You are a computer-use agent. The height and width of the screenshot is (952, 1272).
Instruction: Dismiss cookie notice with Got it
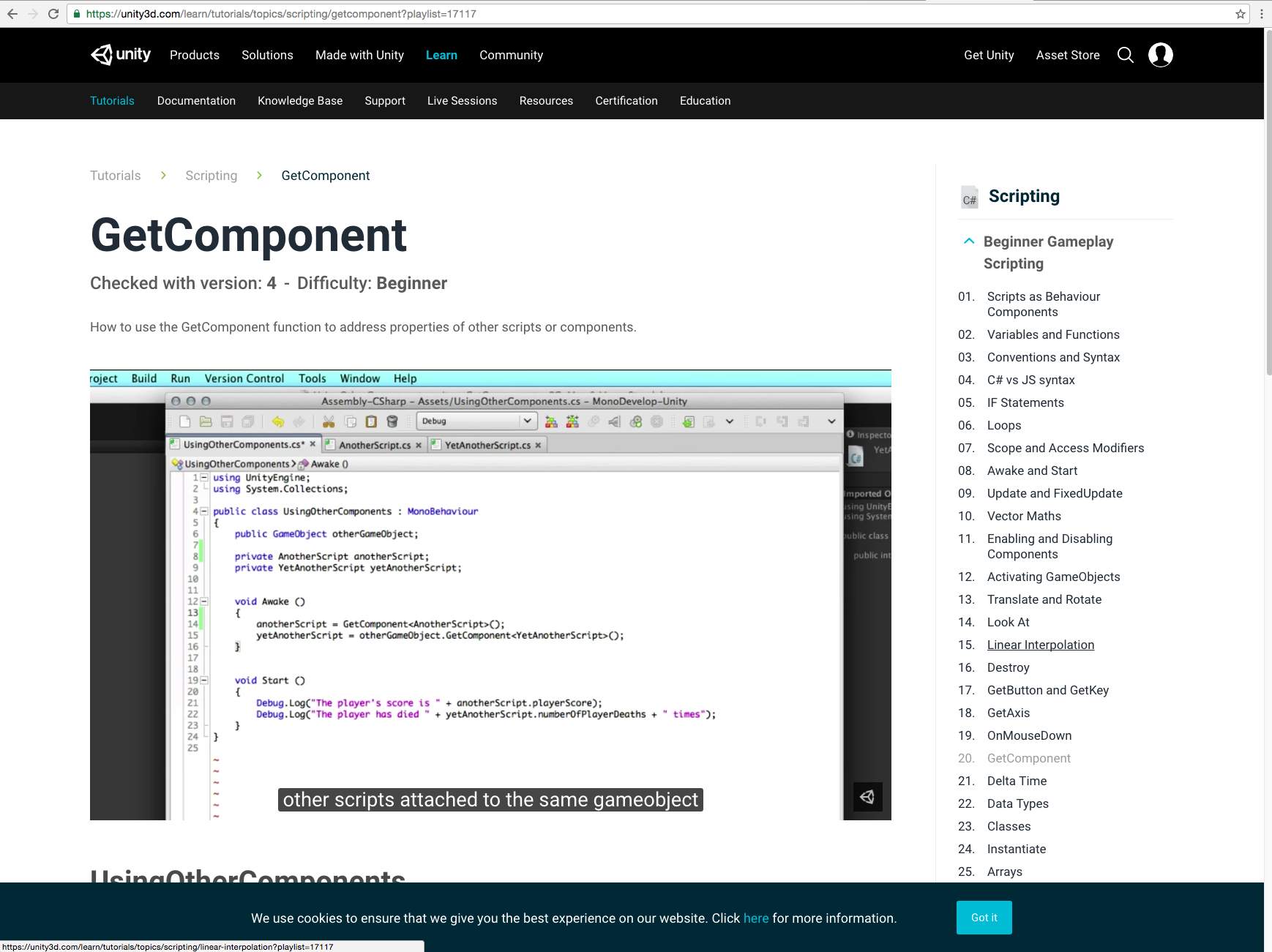(x=984, y=918)
